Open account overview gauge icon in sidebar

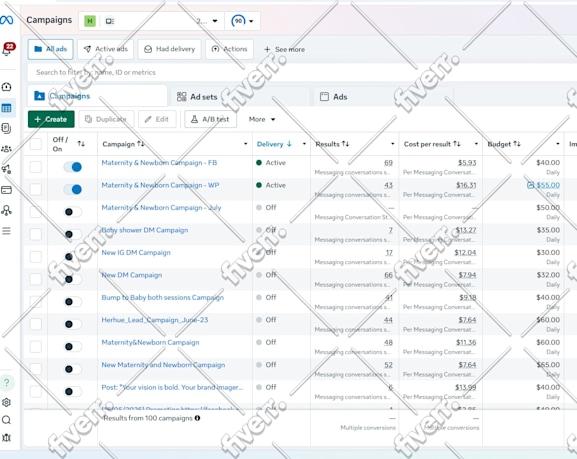pos(6,87)
